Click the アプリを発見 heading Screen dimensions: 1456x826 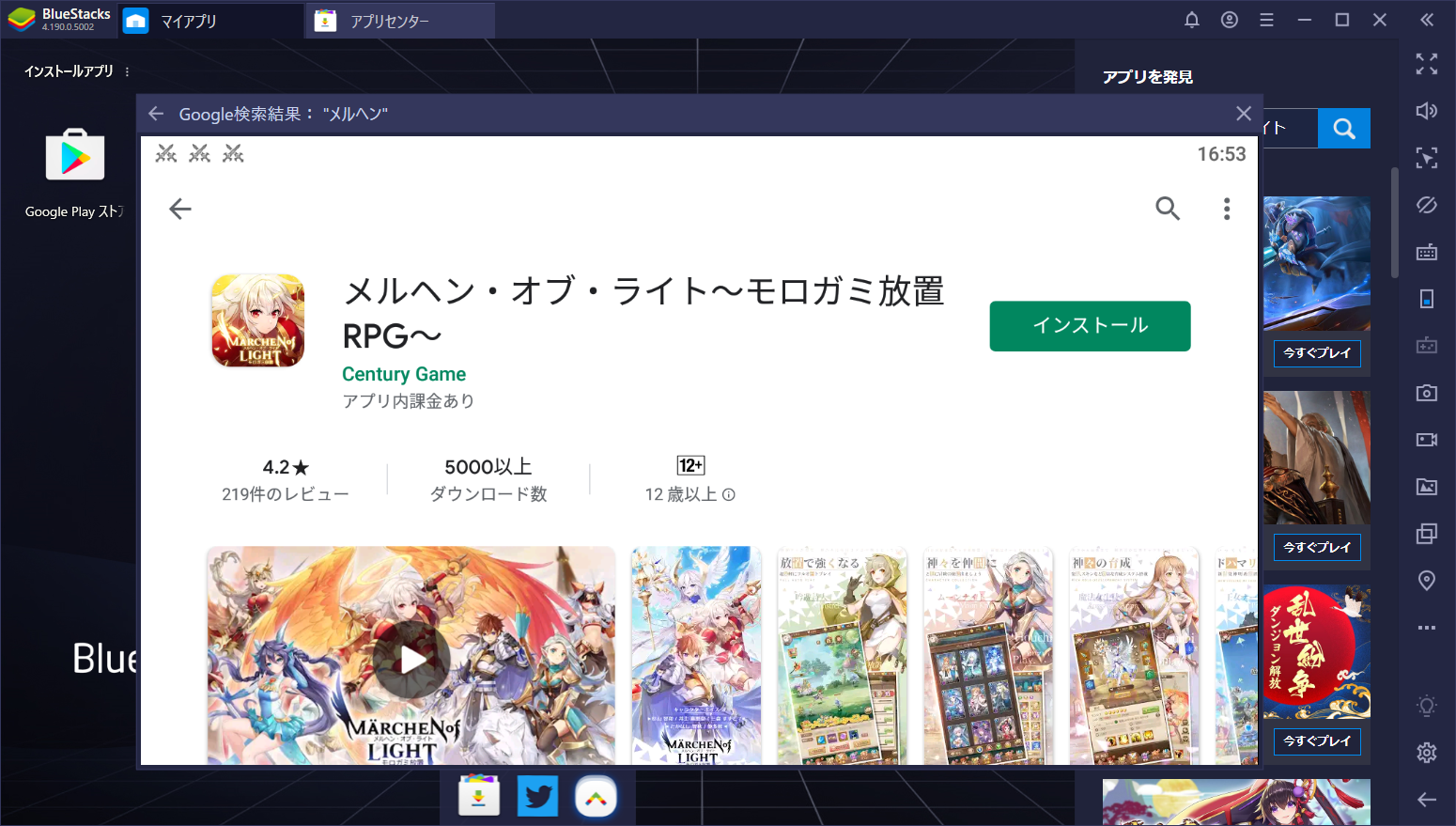(1148, 77)
